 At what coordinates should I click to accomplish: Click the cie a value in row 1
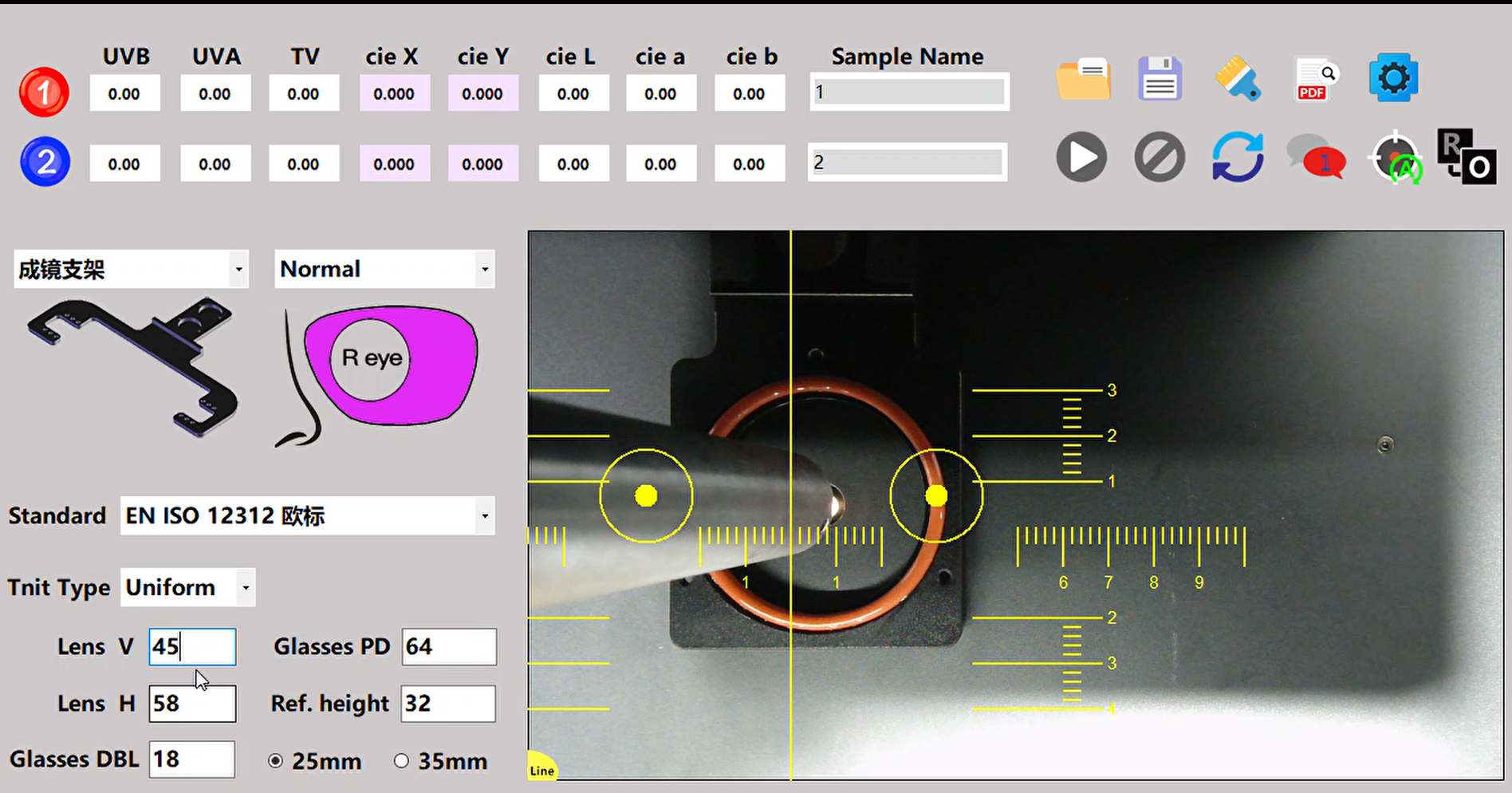661,93
